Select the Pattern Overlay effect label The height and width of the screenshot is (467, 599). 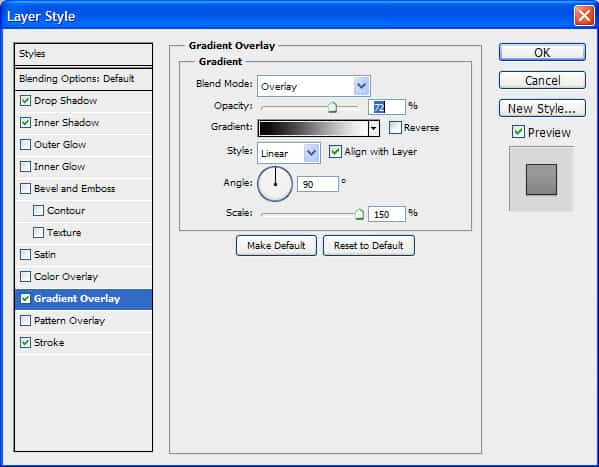pyautogui.click(x=69, y=321)
